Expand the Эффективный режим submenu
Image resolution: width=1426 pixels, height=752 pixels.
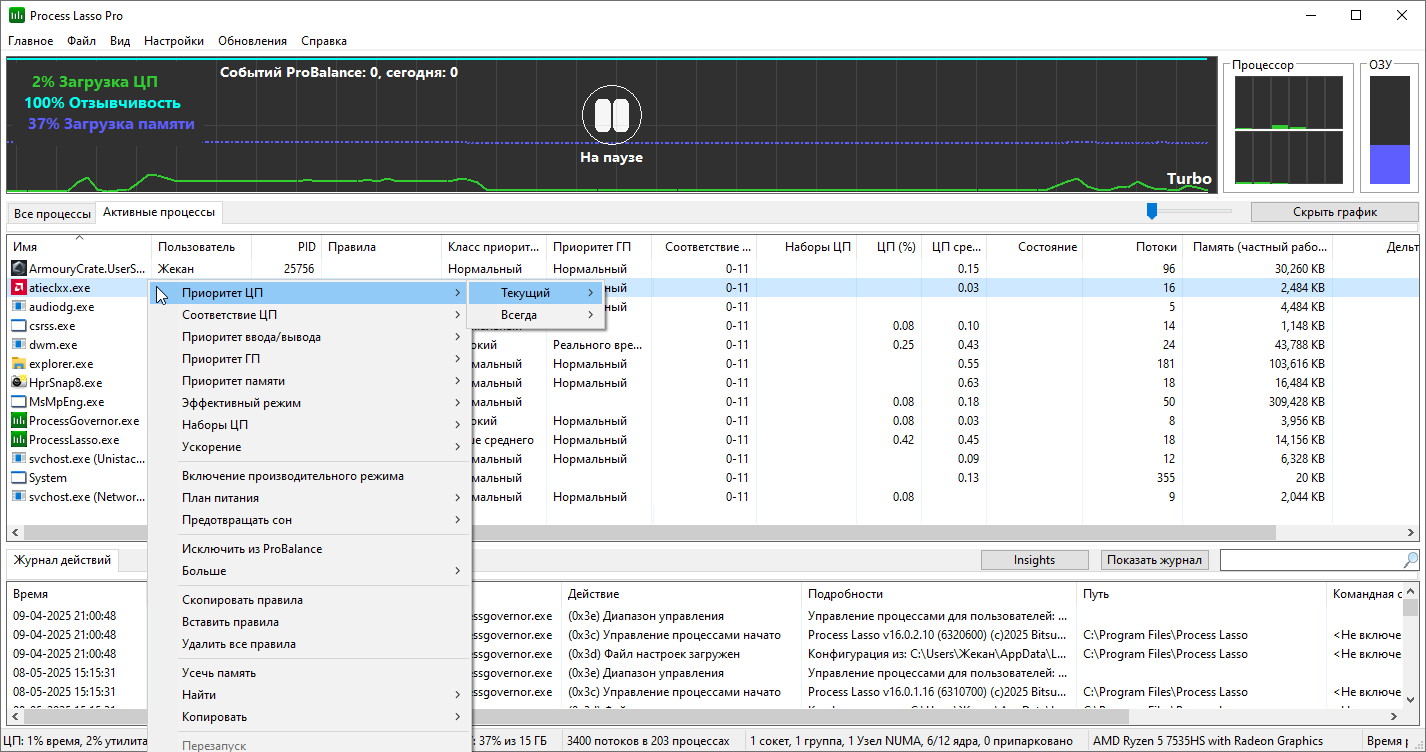(309, 403)
